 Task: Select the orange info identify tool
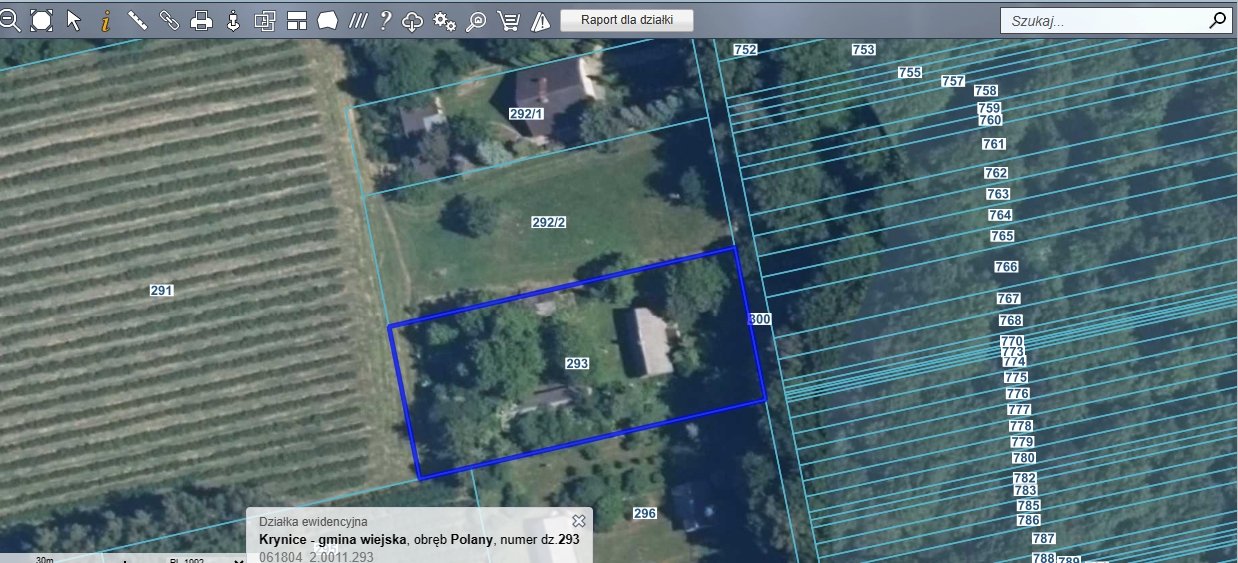[105, 20]
